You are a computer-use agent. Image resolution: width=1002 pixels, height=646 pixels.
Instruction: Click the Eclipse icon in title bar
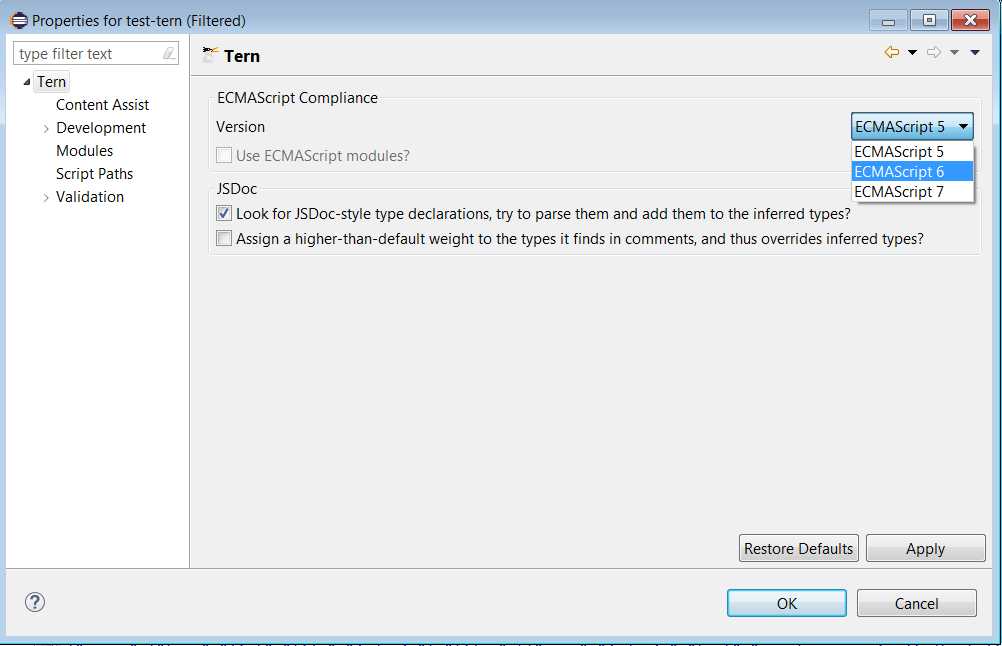click(x=19, y=20)
